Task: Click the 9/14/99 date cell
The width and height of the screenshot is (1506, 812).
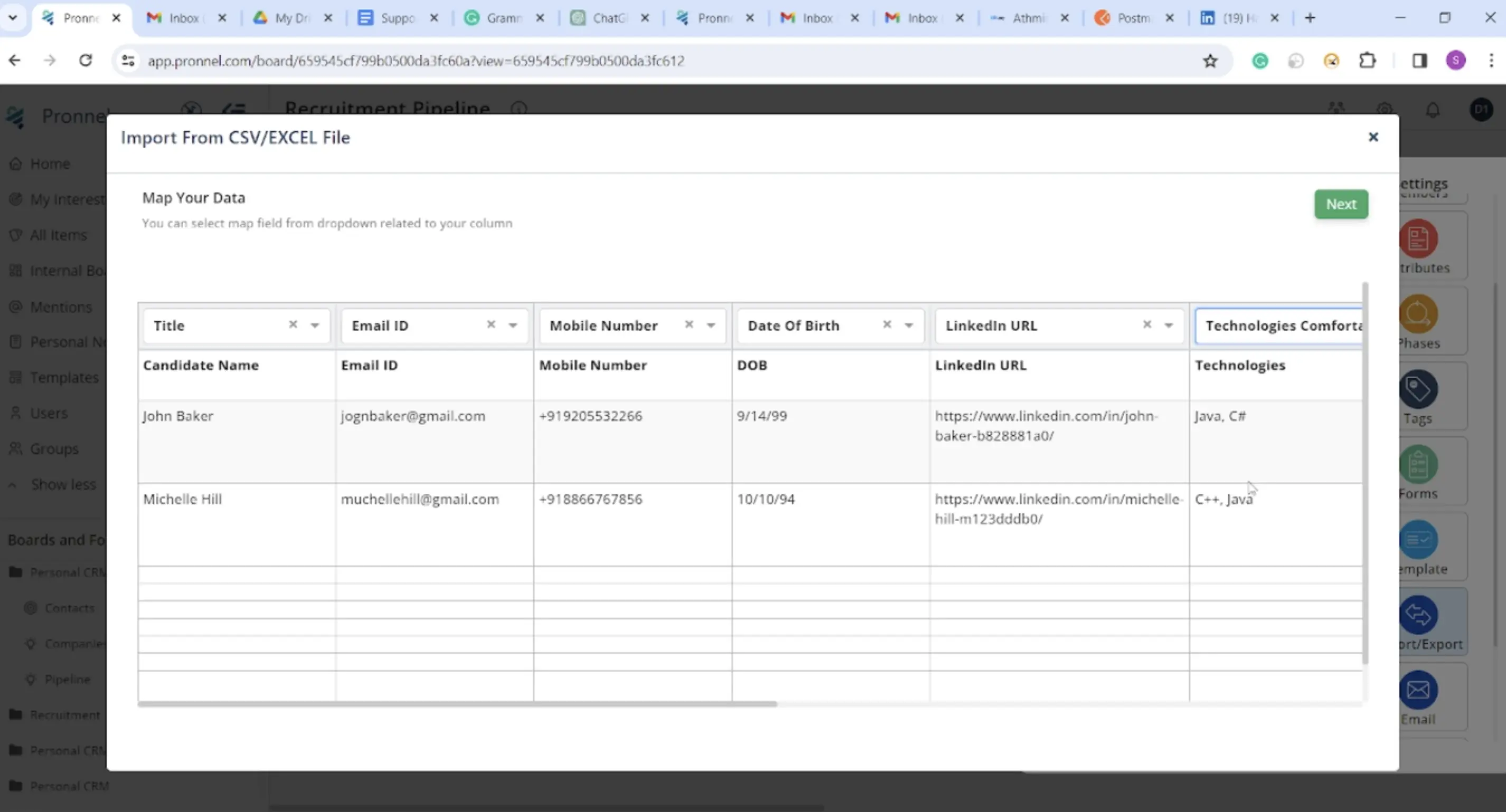Action: tap(831, 441)
